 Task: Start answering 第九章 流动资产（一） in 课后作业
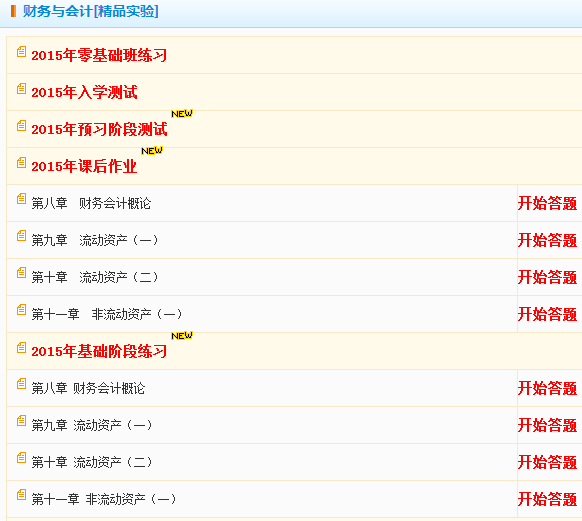click(x=547, y=240)
